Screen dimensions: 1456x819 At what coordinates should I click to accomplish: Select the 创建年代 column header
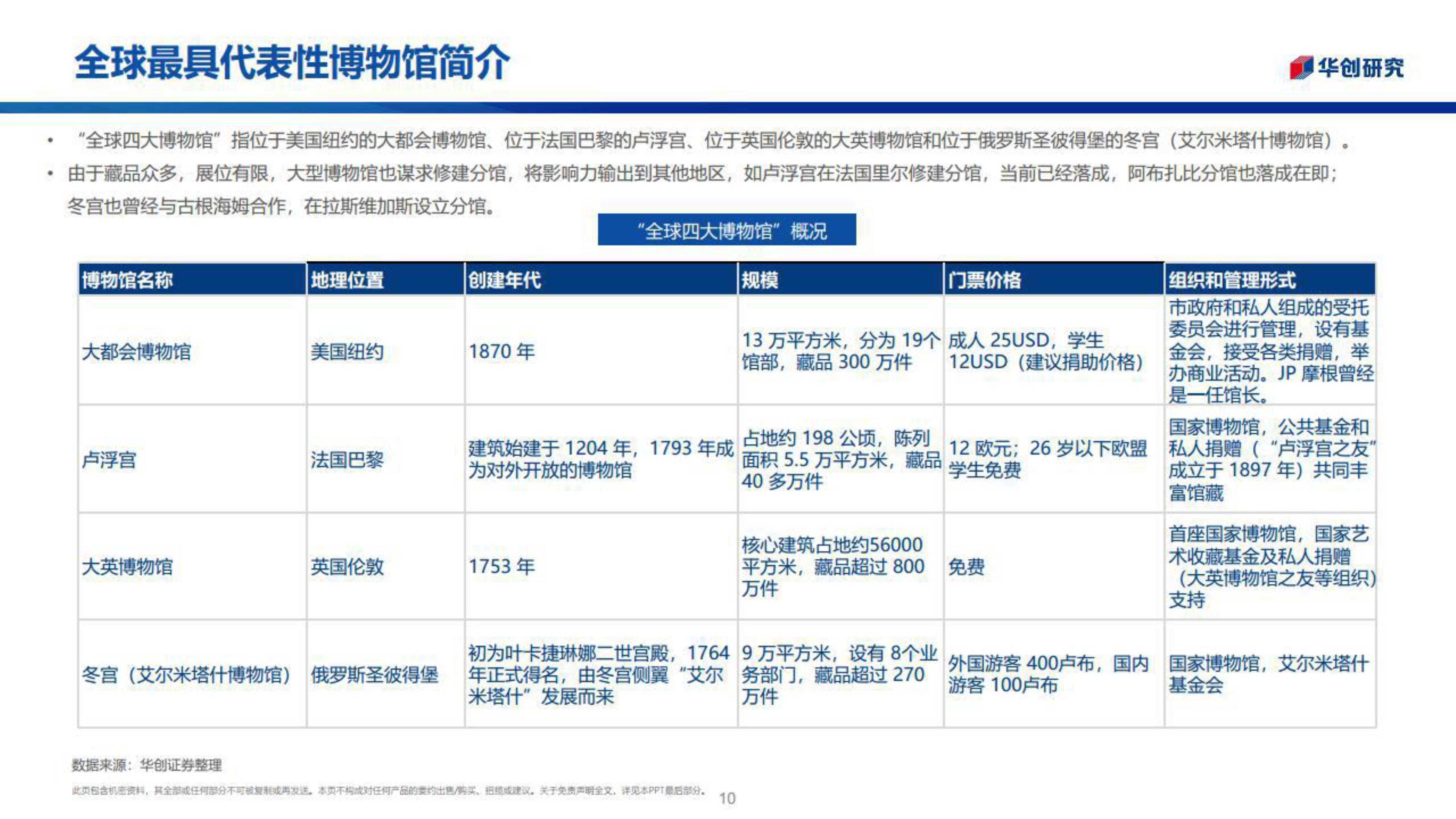click(601, 279)
